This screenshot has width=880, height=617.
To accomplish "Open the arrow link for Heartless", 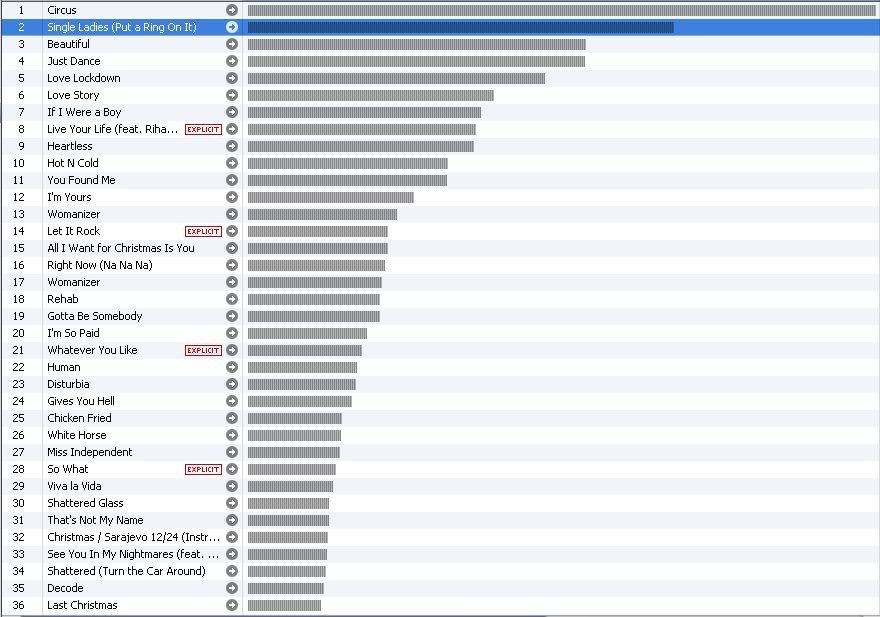I will tap(232, 146).
